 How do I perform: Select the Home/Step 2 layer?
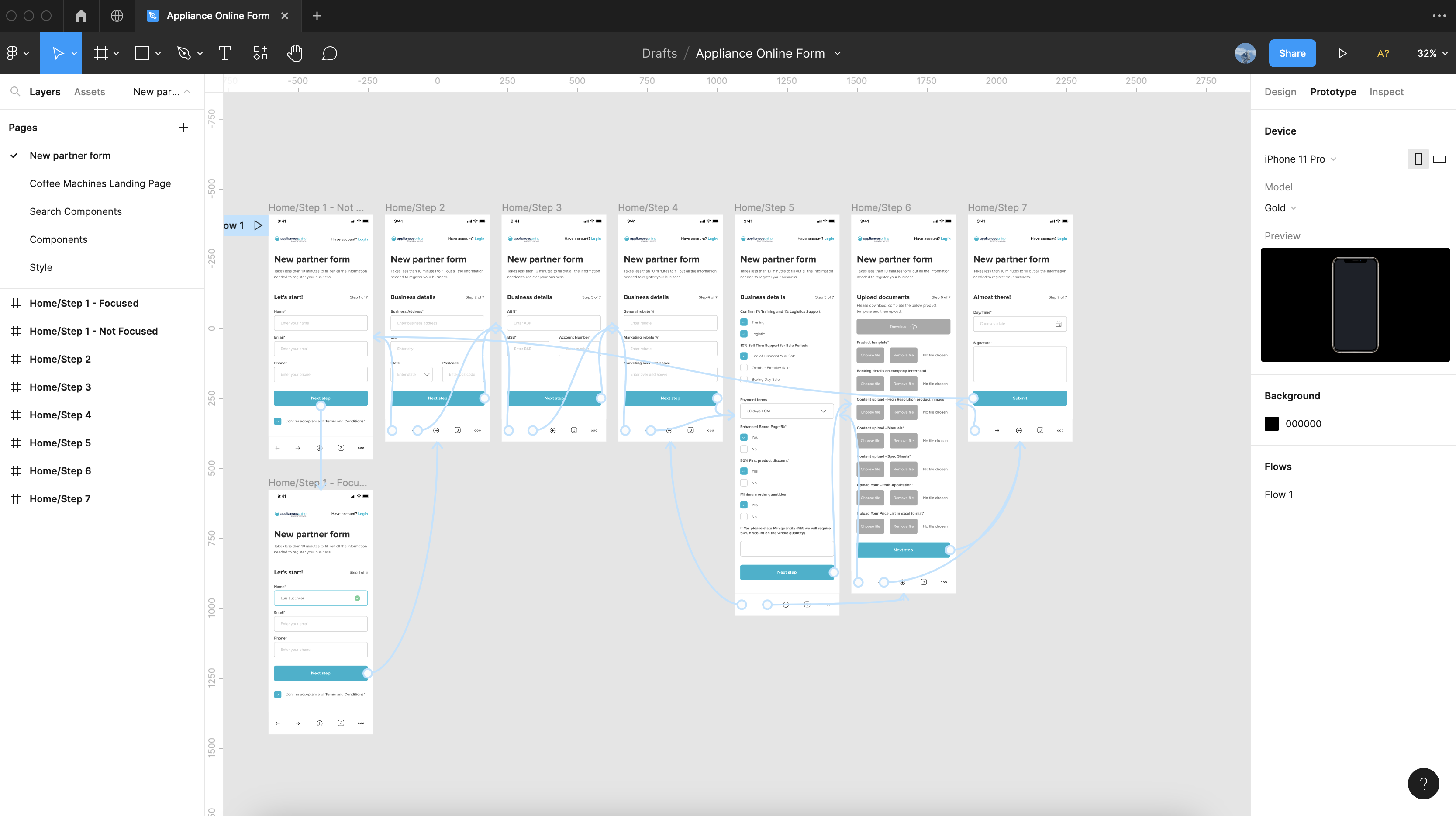pyautogui.click(x=60, y=359)
